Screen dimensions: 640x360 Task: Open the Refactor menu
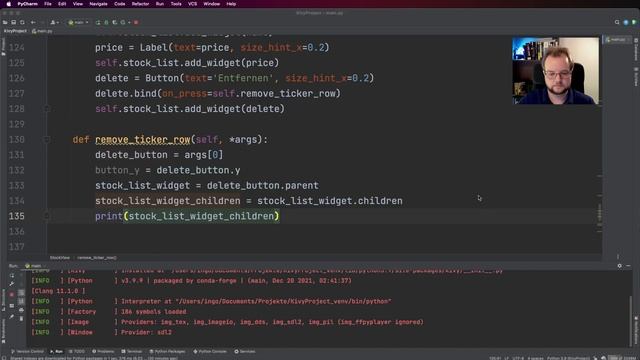click(x=140, y=4)
